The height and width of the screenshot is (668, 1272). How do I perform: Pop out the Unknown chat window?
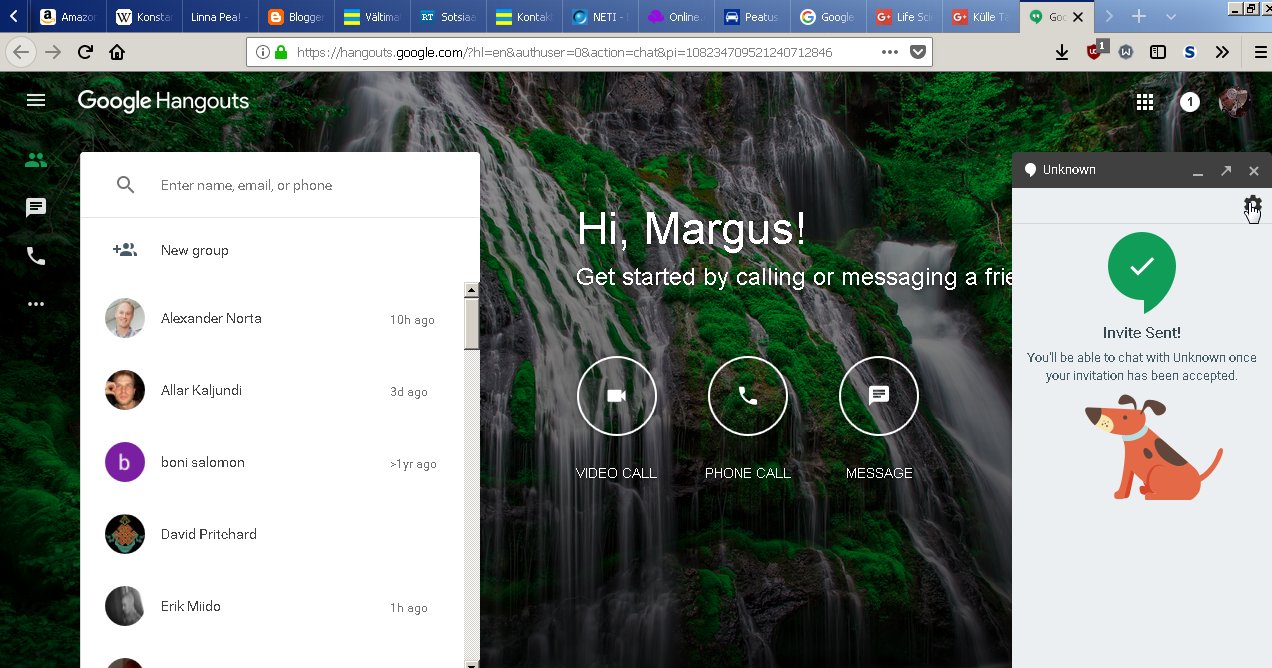pos(1226,171)
